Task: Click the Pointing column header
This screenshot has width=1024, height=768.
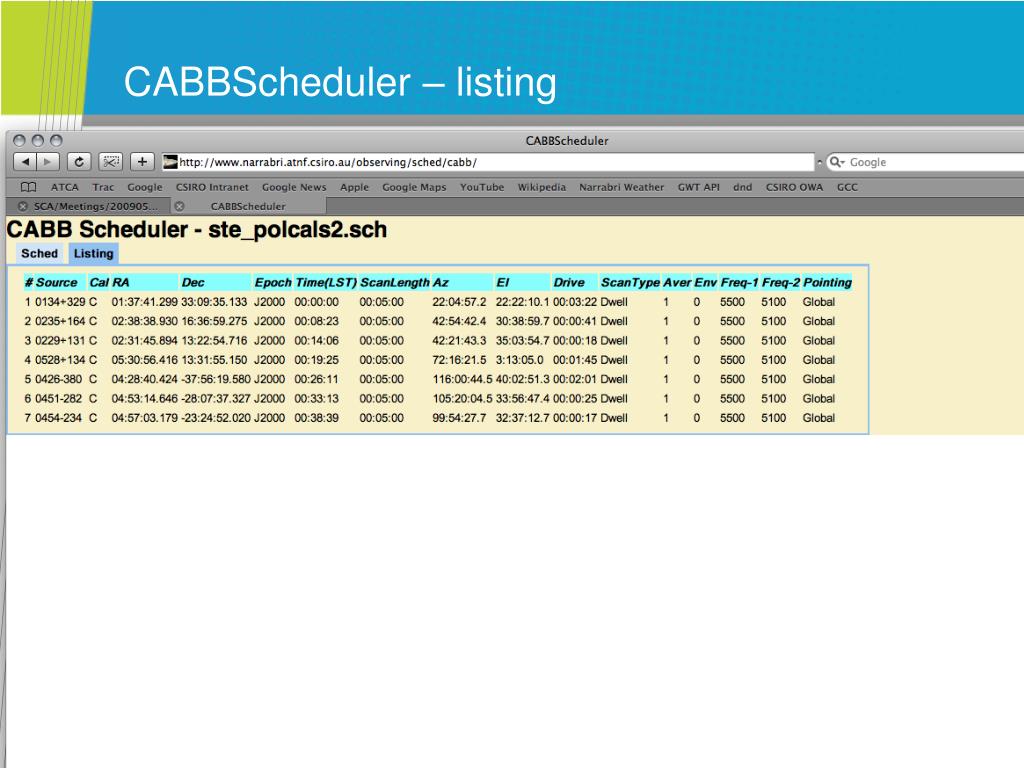Action: pos(827,282)
